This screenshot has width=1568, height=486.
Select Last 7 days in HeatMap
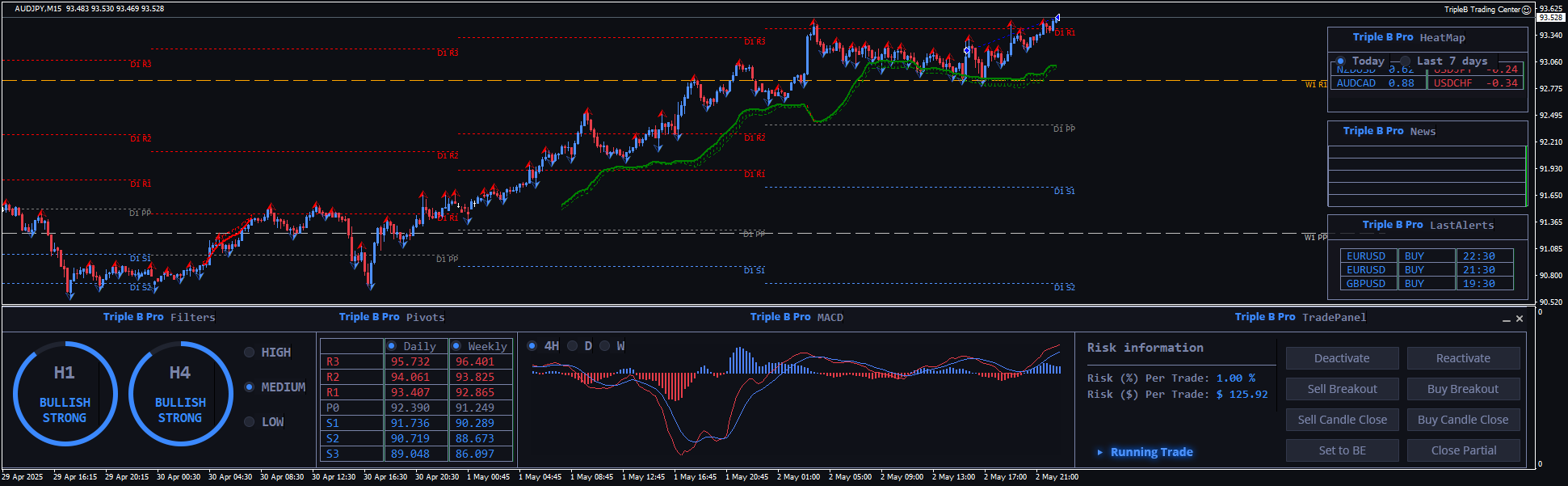[1406, 61]
